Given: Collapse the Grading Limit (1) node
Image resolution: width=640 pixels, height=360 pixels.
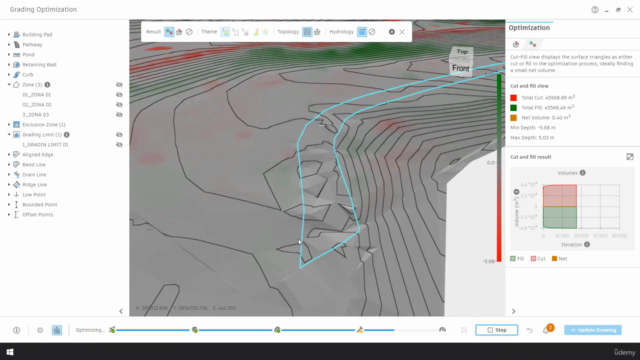Looking at the screenshot, I should tap(9, 135).
